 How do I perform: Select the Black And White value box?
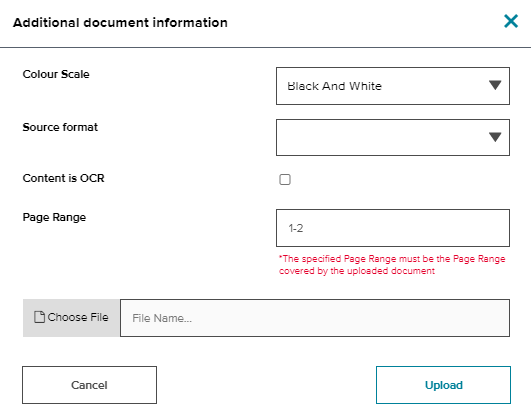(x=393, y=86)
